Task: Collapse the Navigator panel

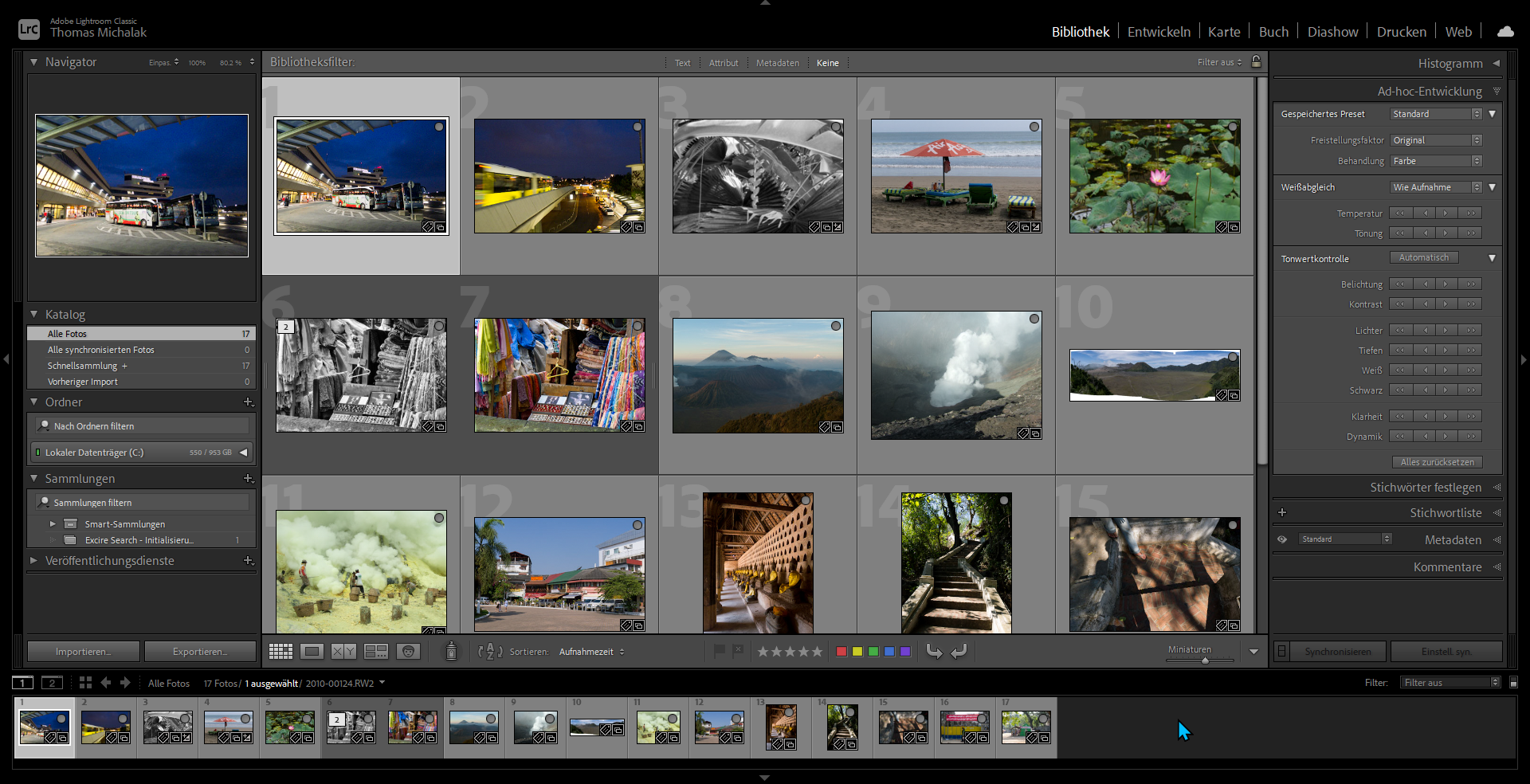Action: pyautogui.click(x=34, y=61)
